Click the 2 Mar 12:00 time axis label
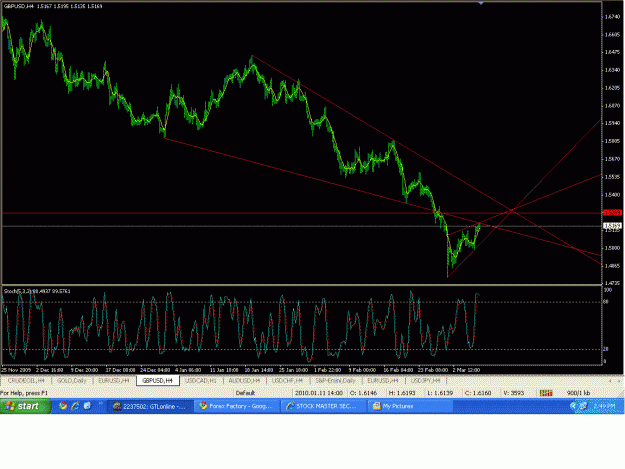Viewport: 625px width, 469px height. (466, 370)
